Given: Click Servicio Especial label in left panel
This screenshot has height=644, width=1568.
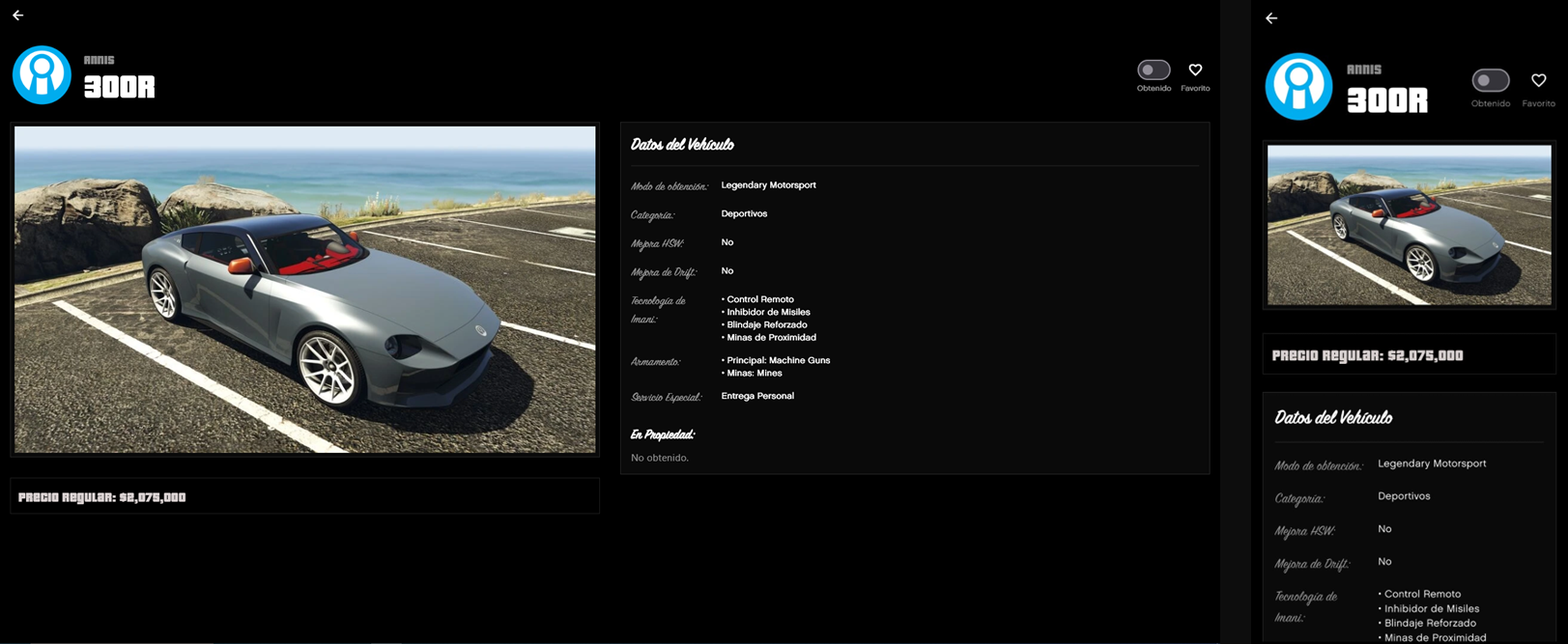Looking at the screenshot, I should click(x=666, y=398).
